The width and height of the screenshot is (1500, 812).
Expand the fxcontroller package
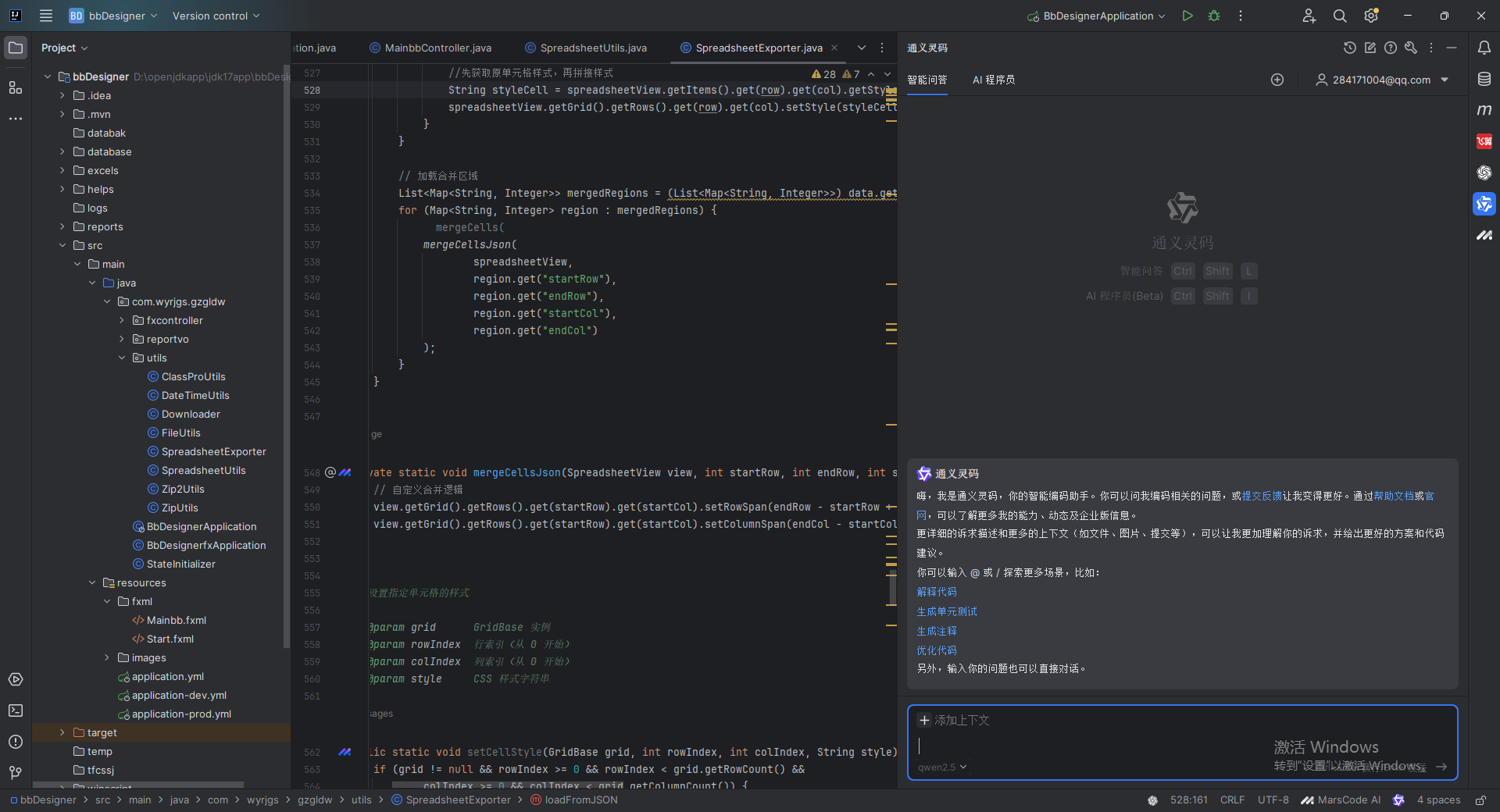[x=122, y=320]
